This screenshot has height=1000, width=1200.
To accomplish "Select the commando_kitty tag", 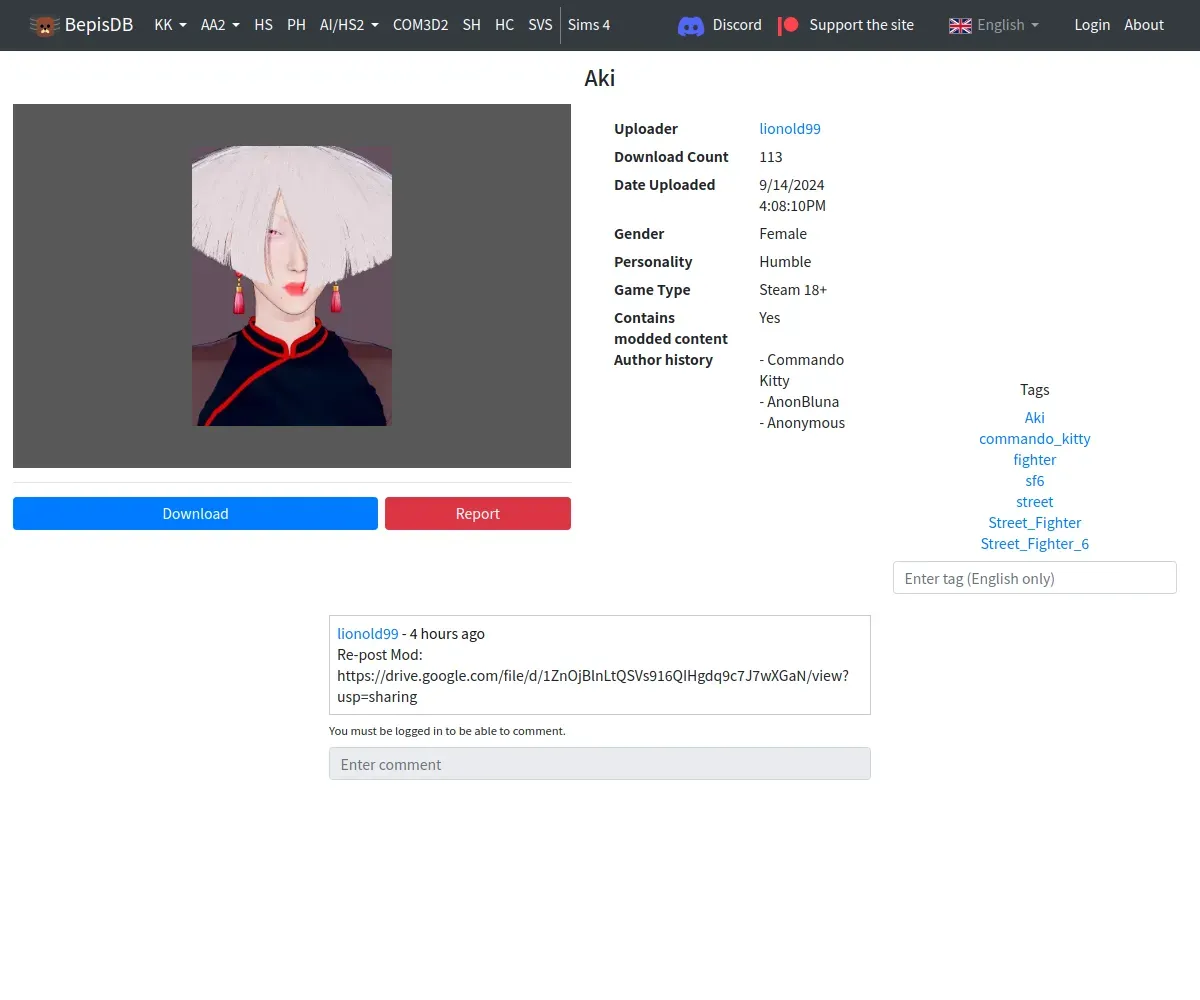I will tap(1035, 438).
